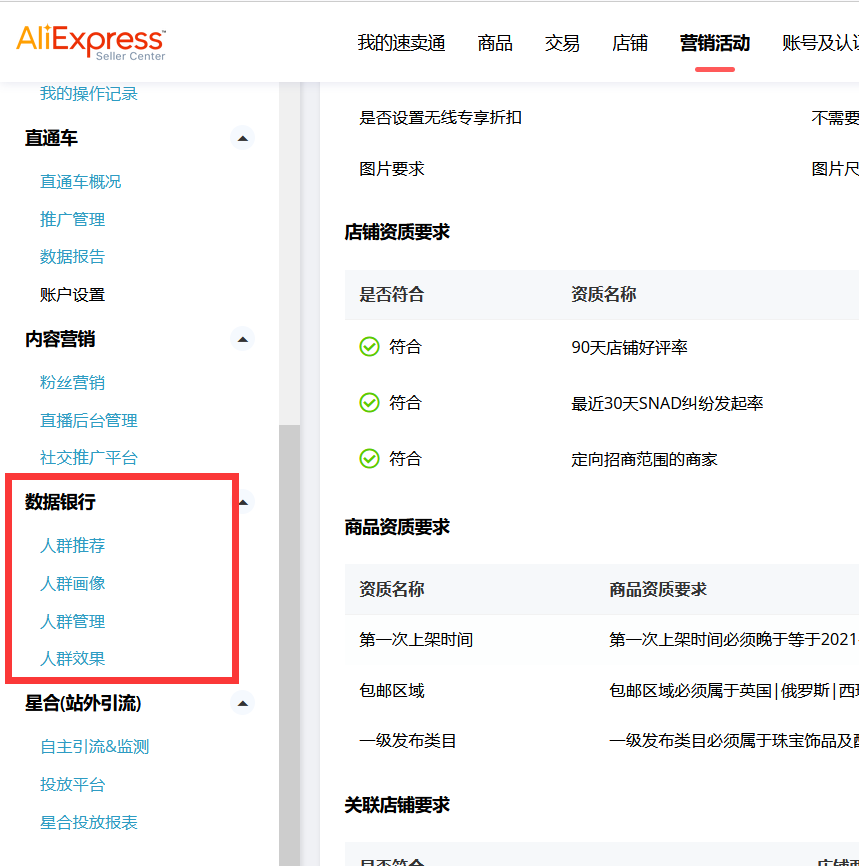Click the 直通车 section title
This screenshot has width=859, height=866.
pyautogui.click(x=51, y=138)
